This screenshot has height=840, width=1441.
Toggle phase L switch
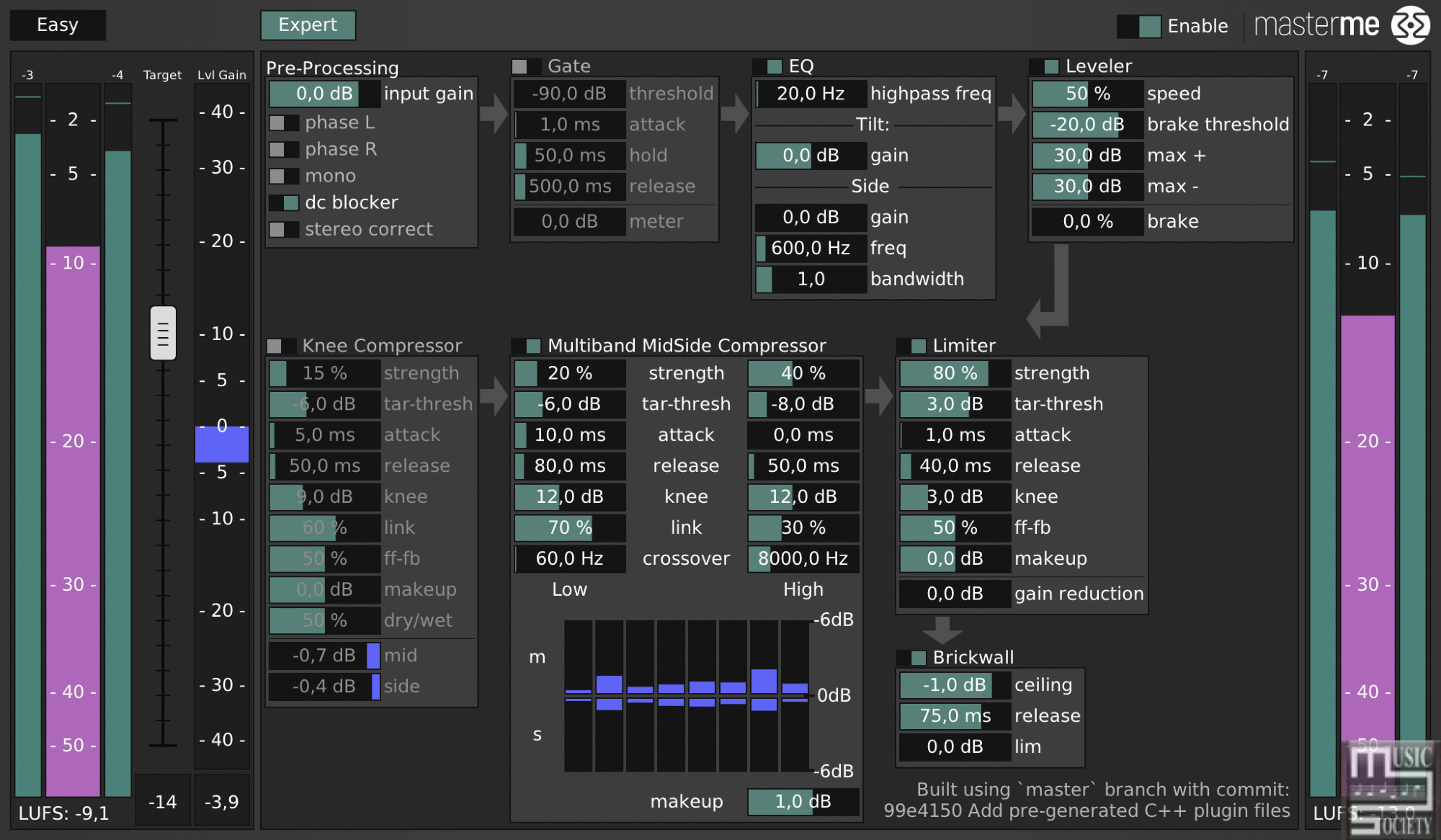[x=284, y=123]
